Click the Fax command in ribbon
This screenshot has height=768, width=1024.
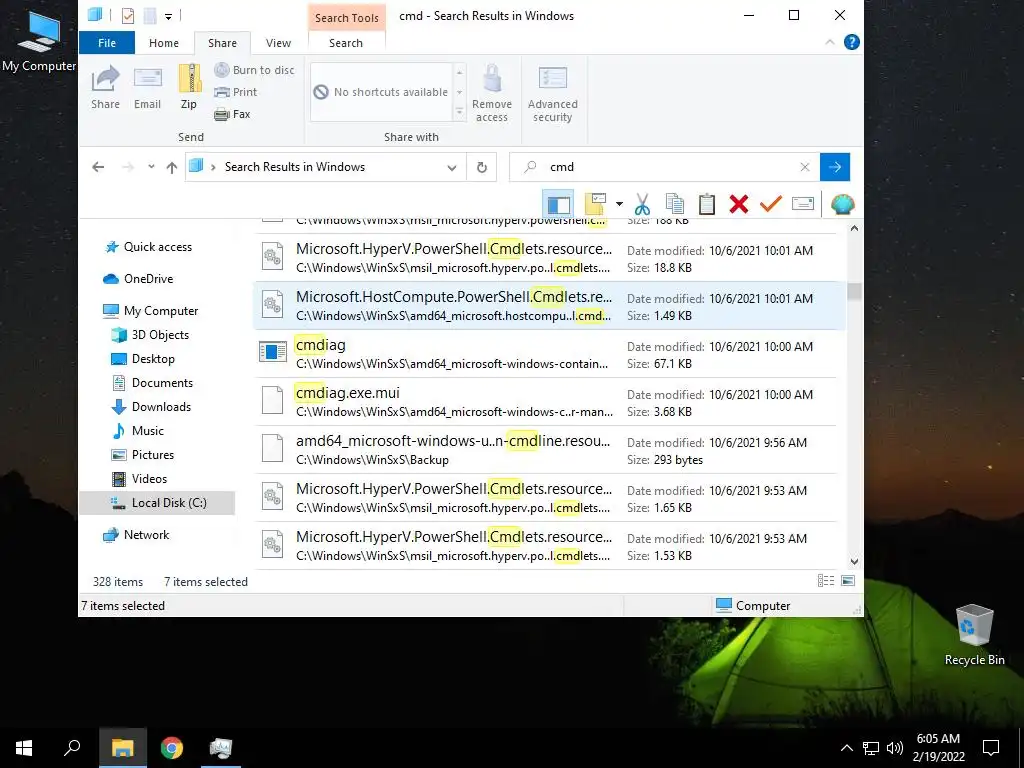[232, 114]
